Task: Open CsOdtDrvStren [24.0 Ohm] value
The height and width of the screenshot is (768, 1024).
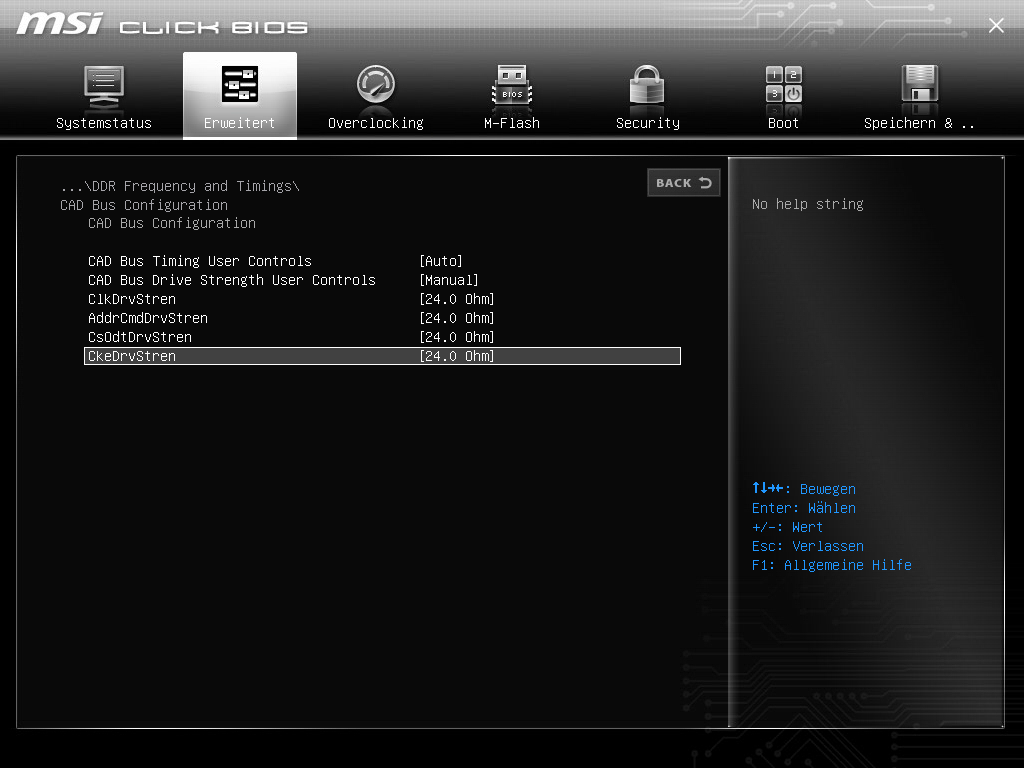Action: 456,337
